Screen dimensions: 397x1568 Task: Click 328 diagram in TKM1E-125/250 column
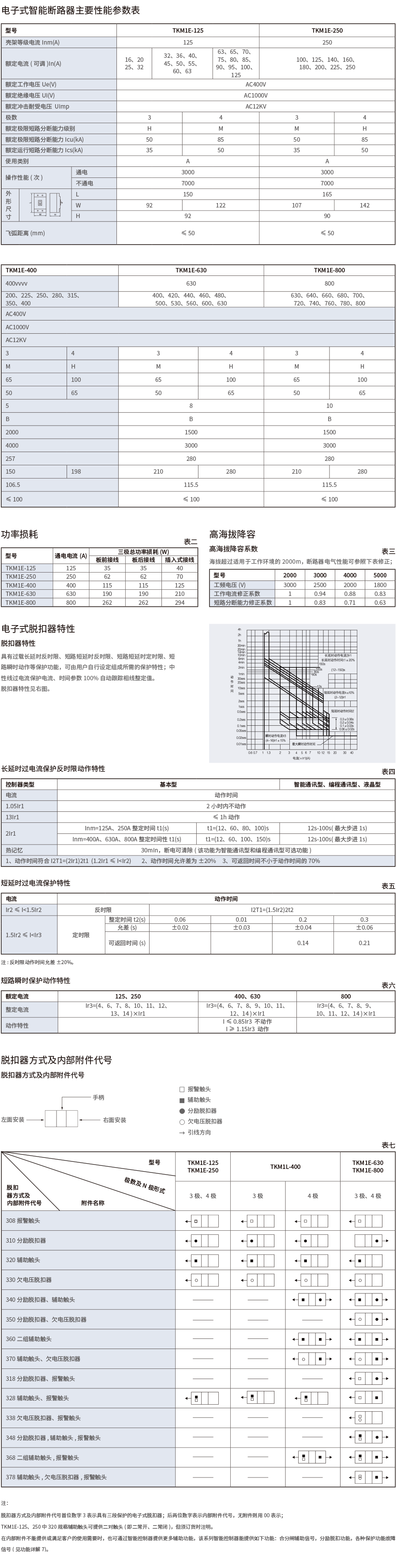tap(202, 1398)
